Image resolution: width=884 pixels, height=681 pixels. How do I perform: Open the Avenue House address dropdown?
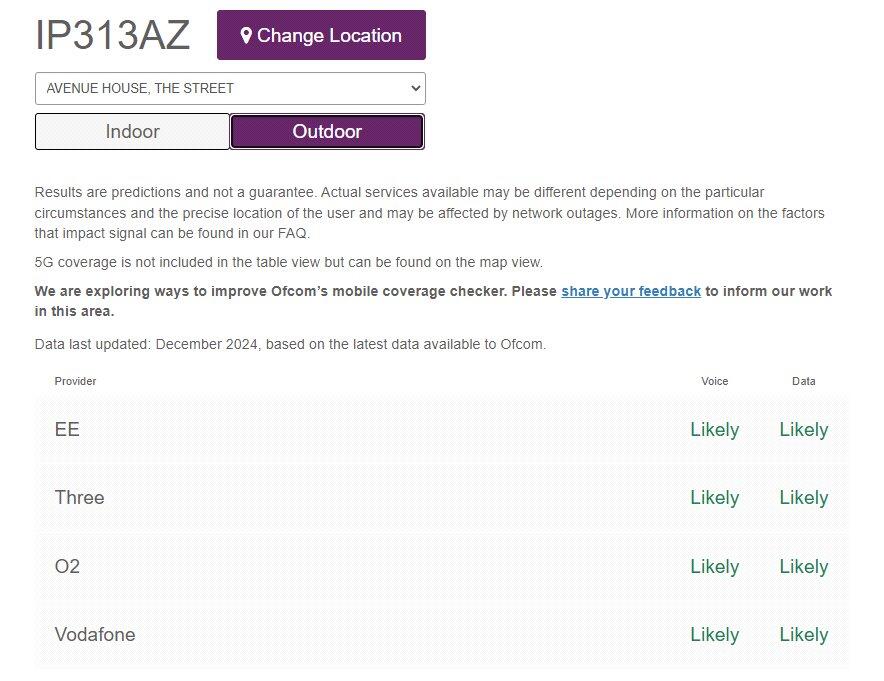tap(230, 88)
